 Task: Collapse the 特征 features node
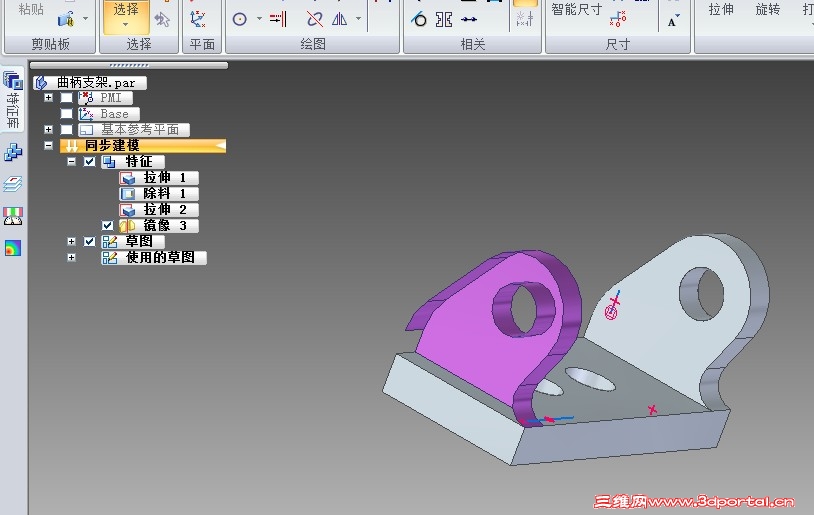click(71, 161)
